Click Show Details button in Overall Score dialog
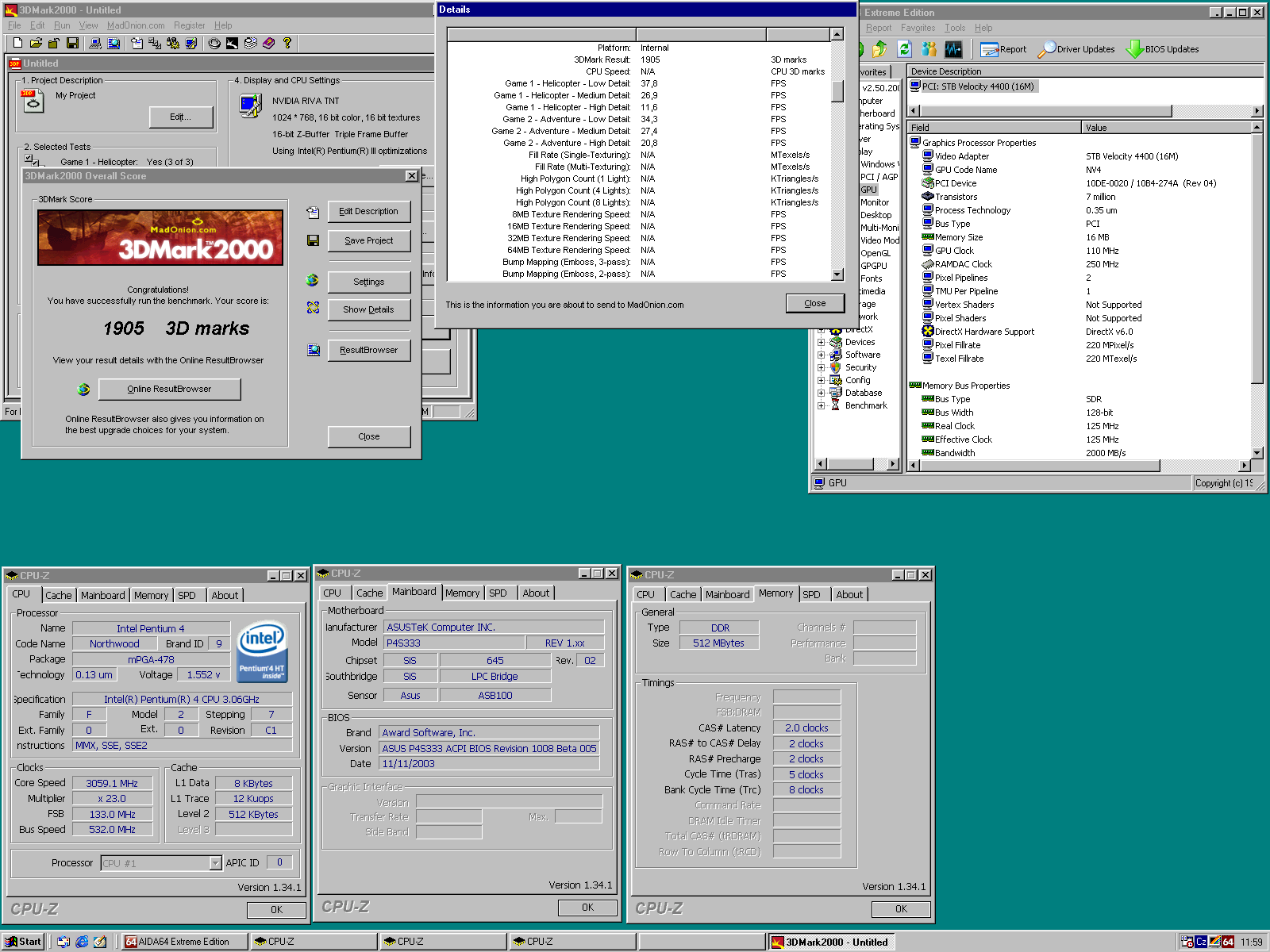Screen dimensions: 1270x952 pyautogui.click(x=369, y=310)
